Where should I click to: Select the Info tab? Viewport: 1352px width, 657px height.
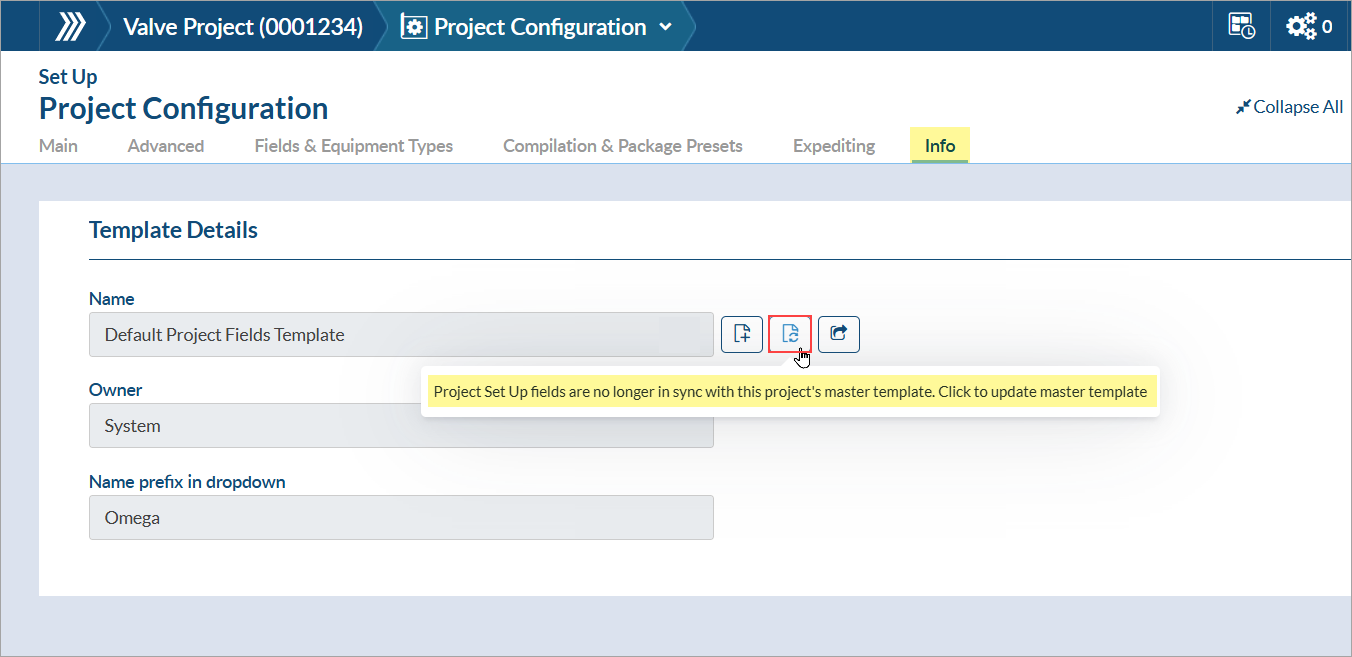tap(939, 146)
